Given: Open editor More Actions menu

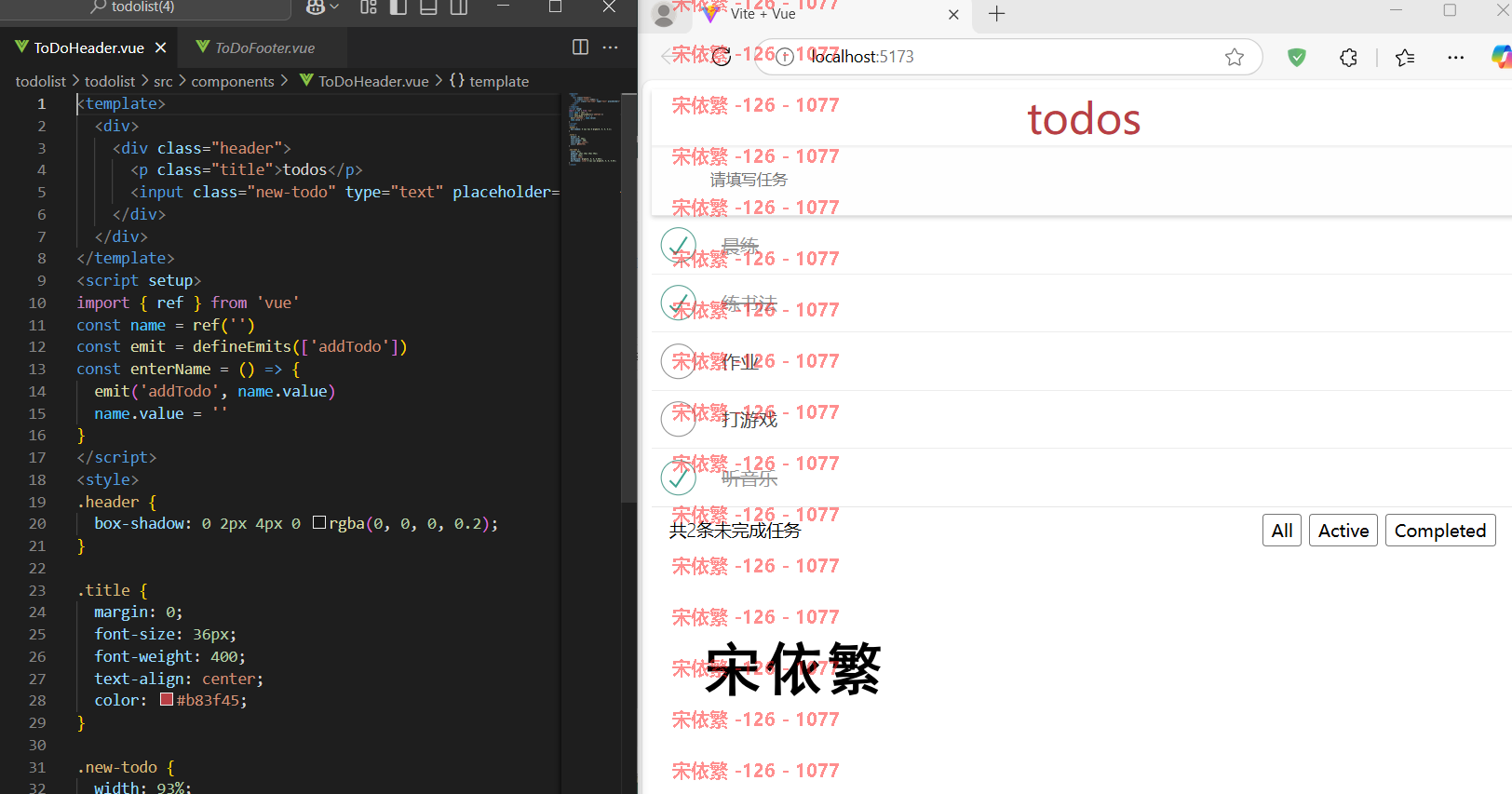Looking at the screenshot, I should click(x=610, y=47).
